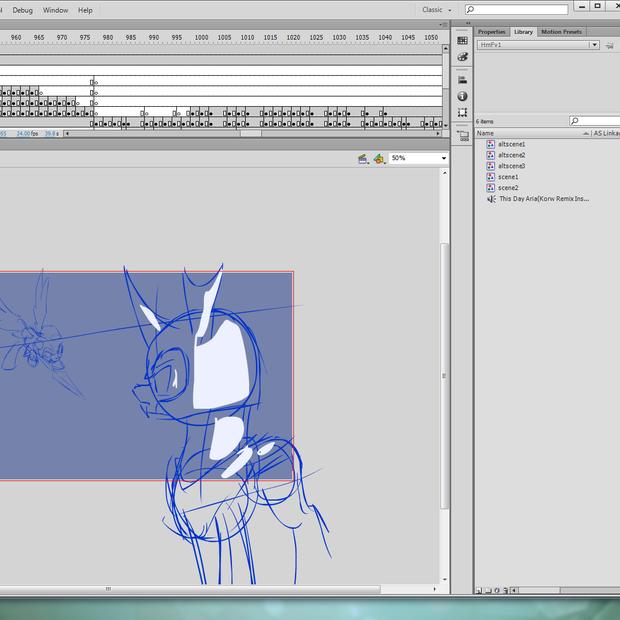Select altscene2 in the Library list
The image size is (620, 620).
coord(511,155)
